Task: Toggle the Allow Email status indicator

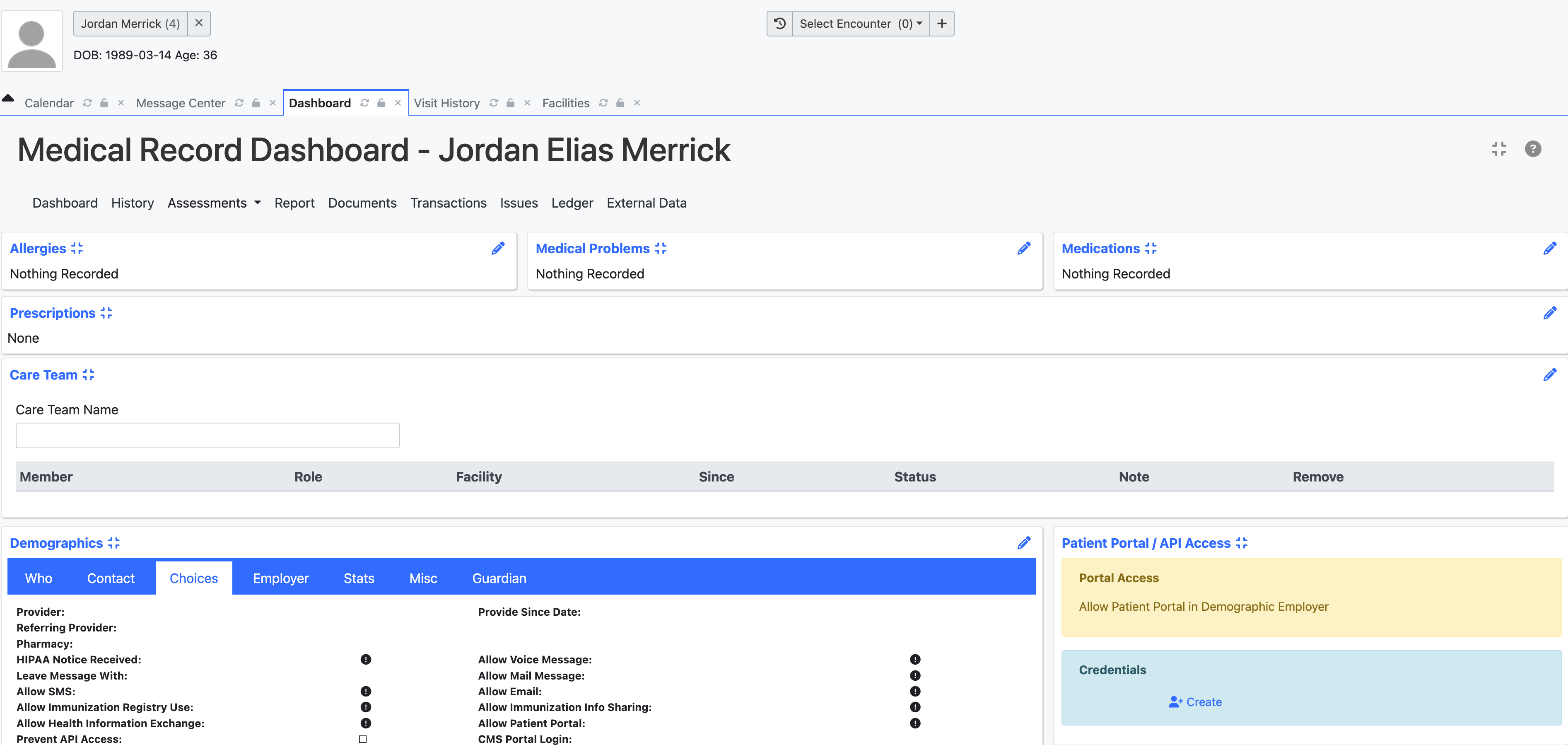Action: point(914,691)
